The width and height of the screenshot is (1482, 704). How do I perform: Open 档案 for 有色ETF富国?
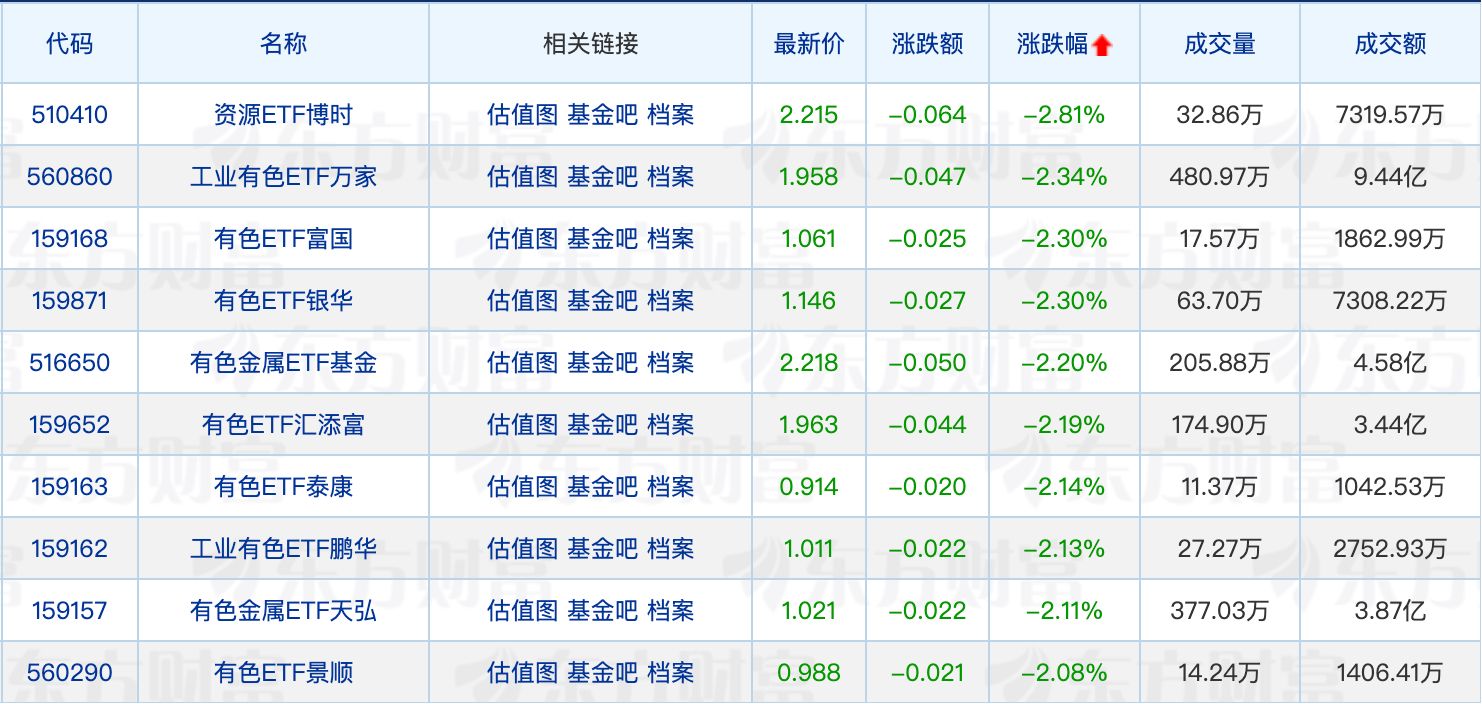tap(670, 239)
